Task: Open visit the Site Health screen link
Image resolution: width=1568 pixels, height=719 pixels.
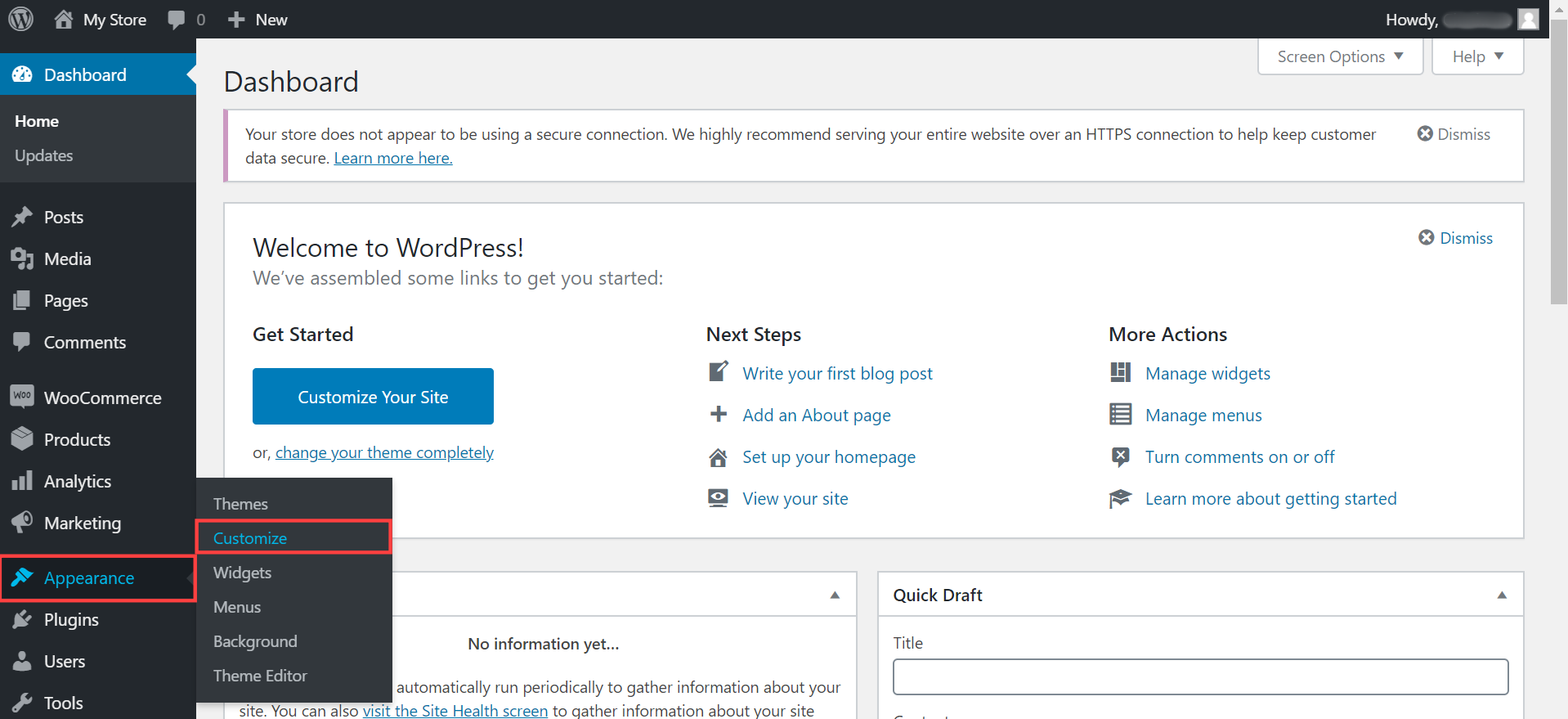Action: pos(455,710)
